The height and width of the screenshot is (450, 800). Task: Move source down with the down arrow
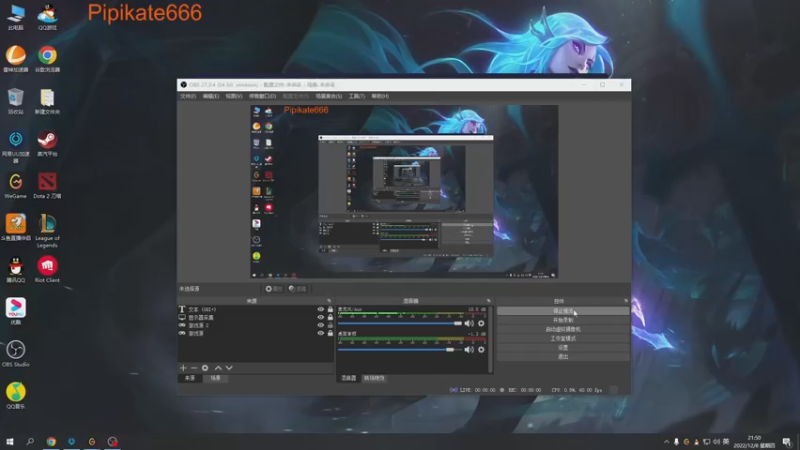[x=229, y=368]
